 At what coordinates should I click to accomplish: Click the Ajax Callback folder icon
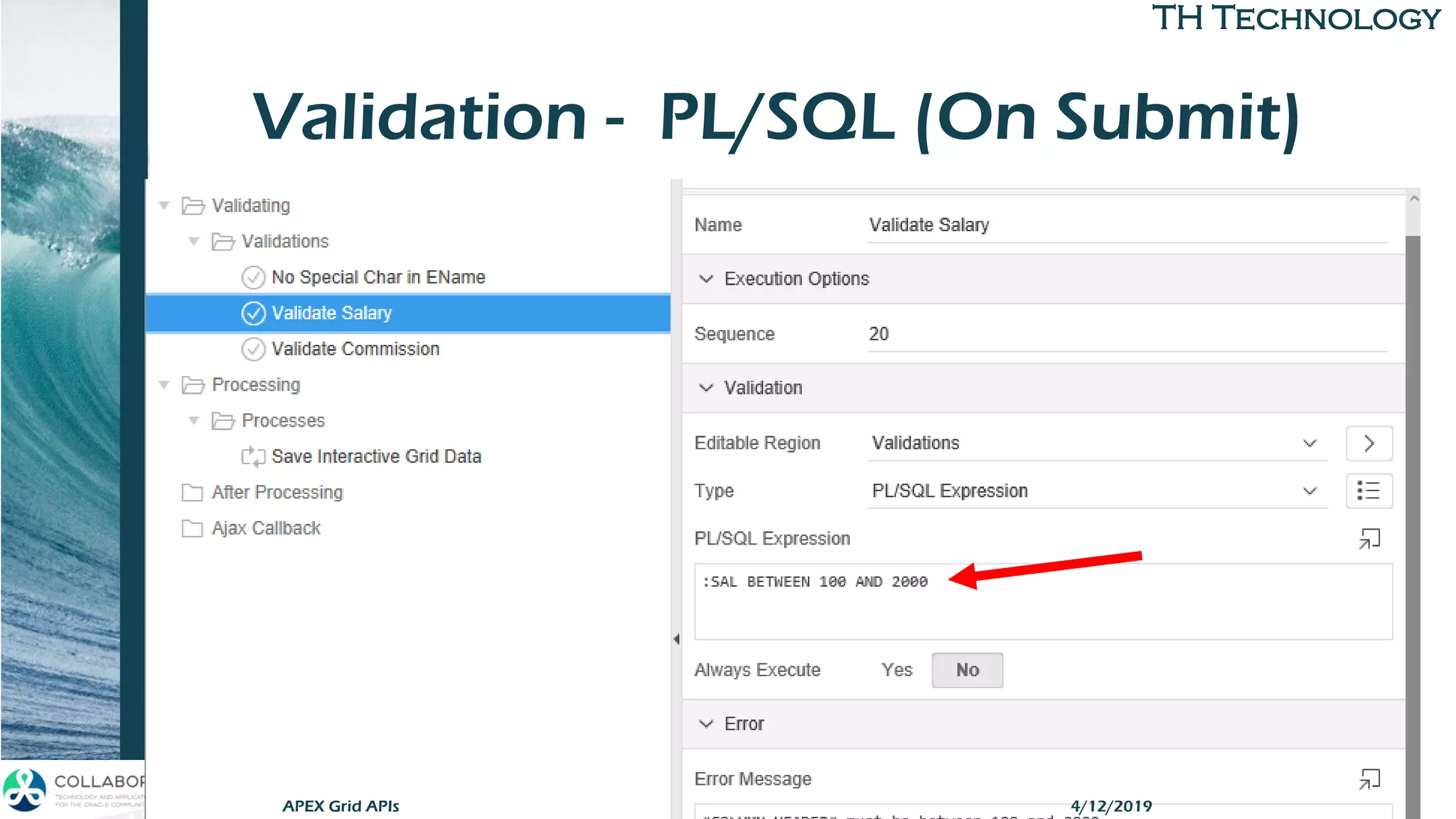(192, 528)
